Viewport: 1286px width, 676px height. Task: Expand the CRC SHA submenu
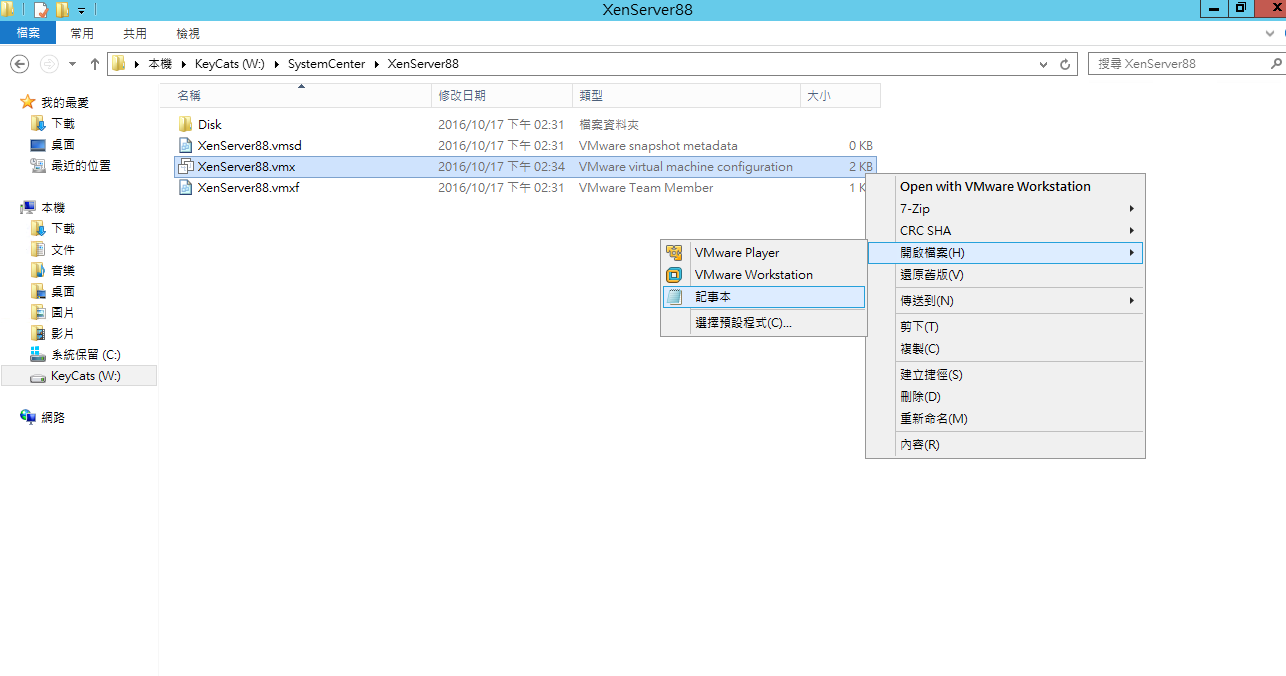(1005, 230)
